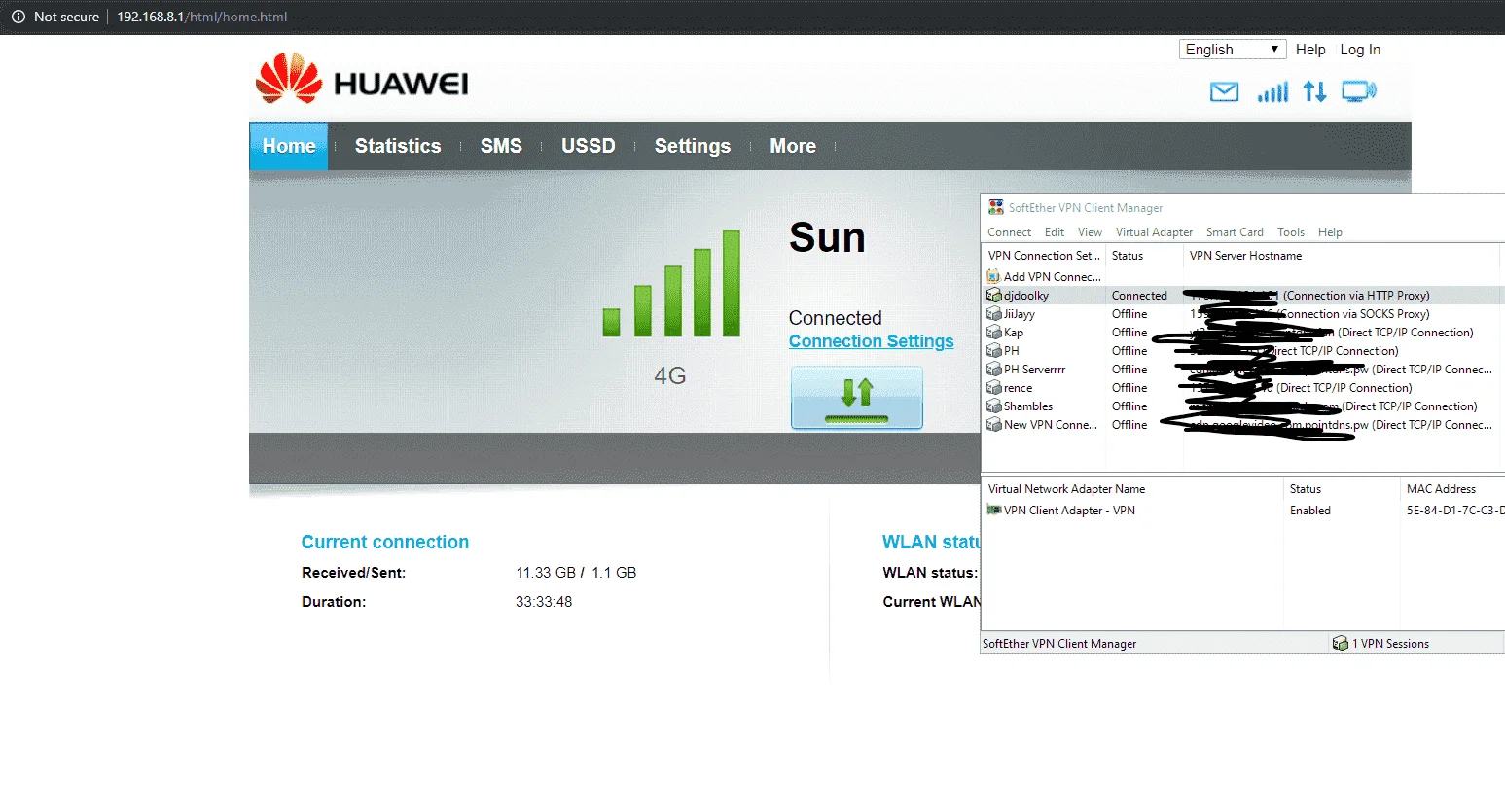Click the data traffic arrows icon
The height and width of the screenshot is (812, 1505).
pos(1315,91)
